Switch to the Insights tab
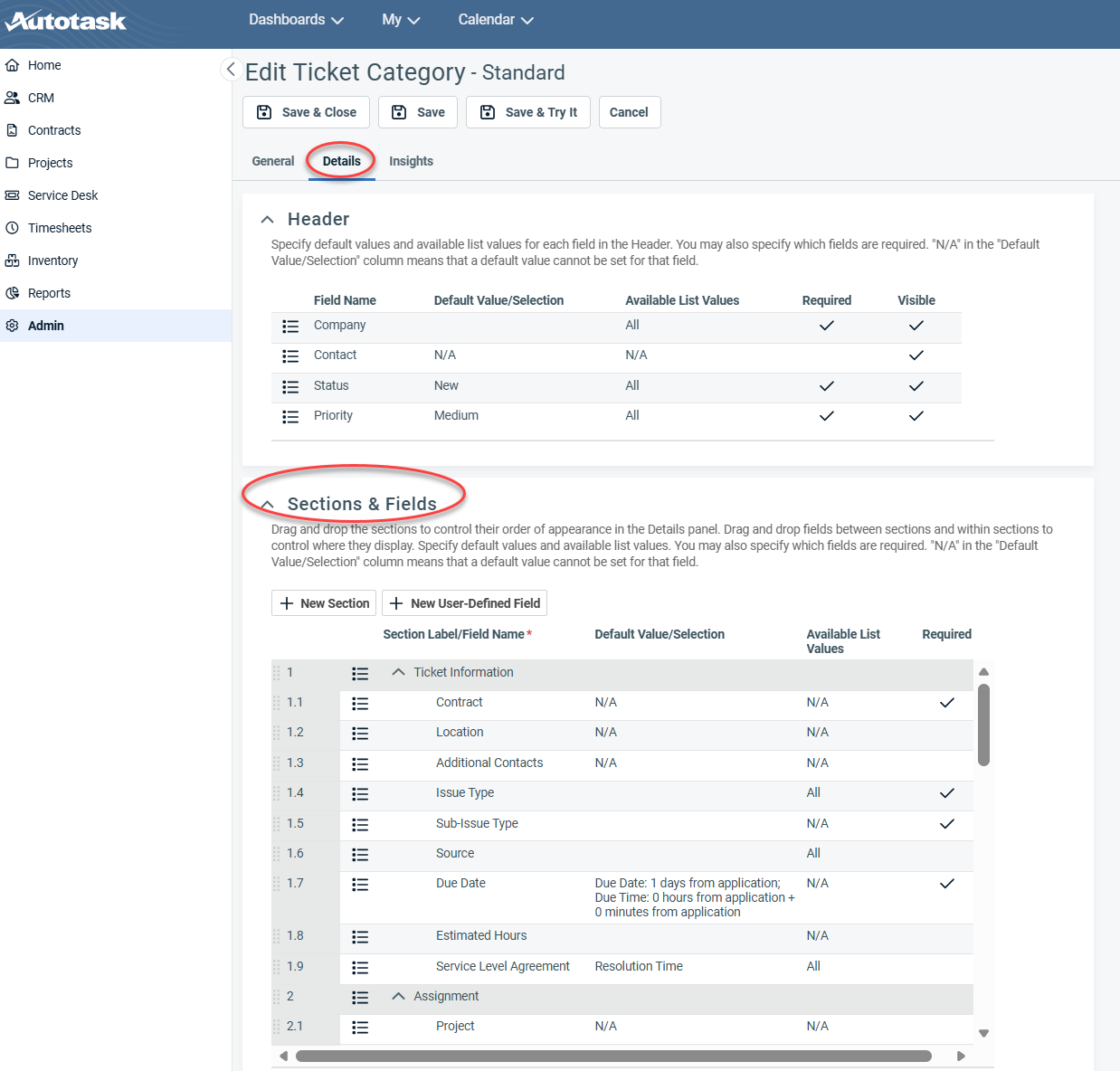Image resolution: width=1120 pixels, height=1071 pixels. [x=411, y=161]
